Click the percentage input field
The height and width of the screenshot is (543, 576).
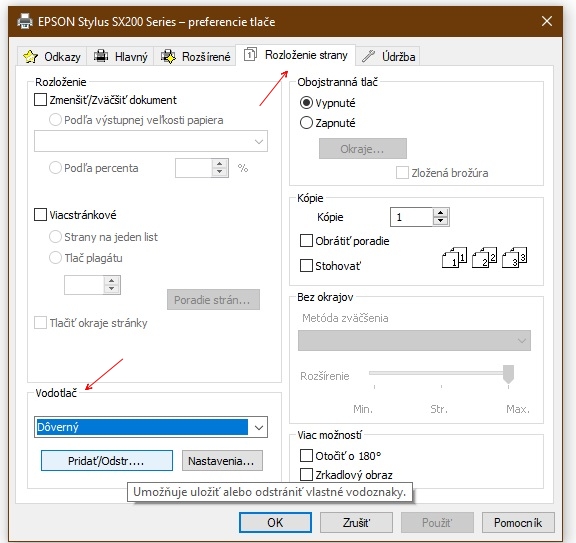coord(194,168)
